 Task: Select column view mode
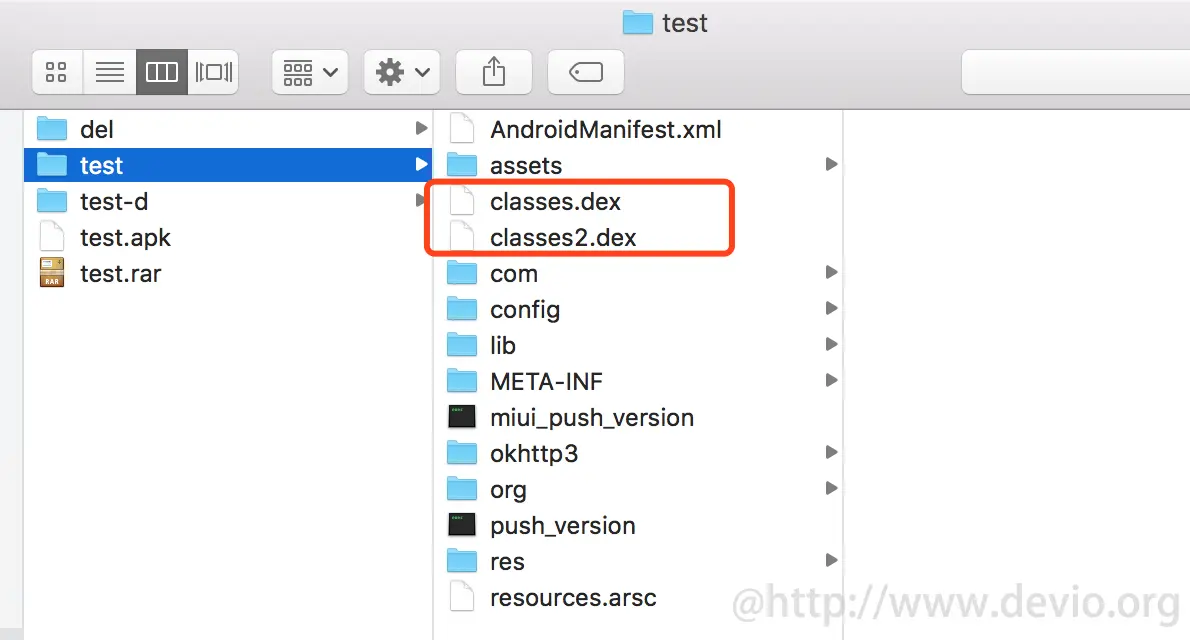161,71
